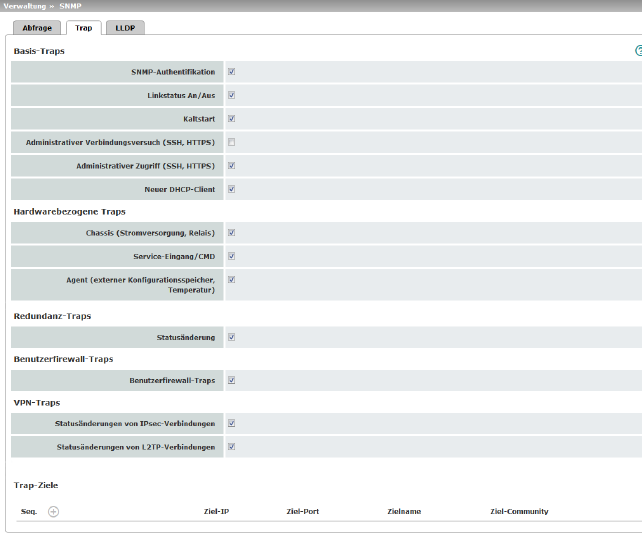Add a new trap target row
Viewport: 642px width, 541px height.
[53, 512]
